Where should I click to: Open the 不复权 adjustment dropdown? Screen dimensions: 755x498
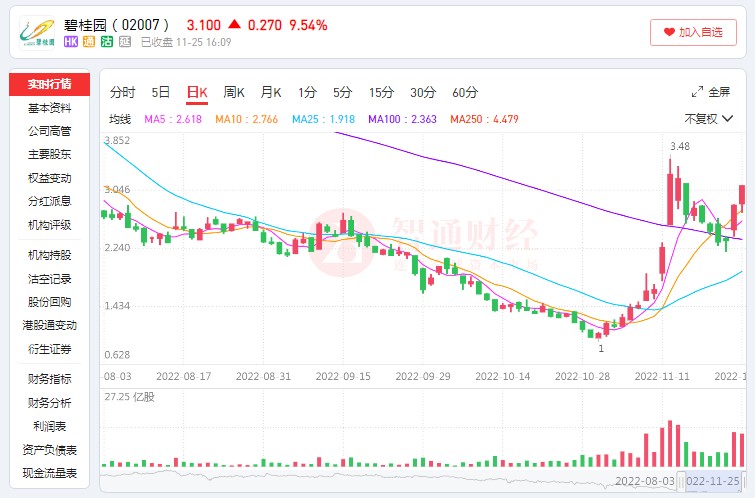(708, 118)
